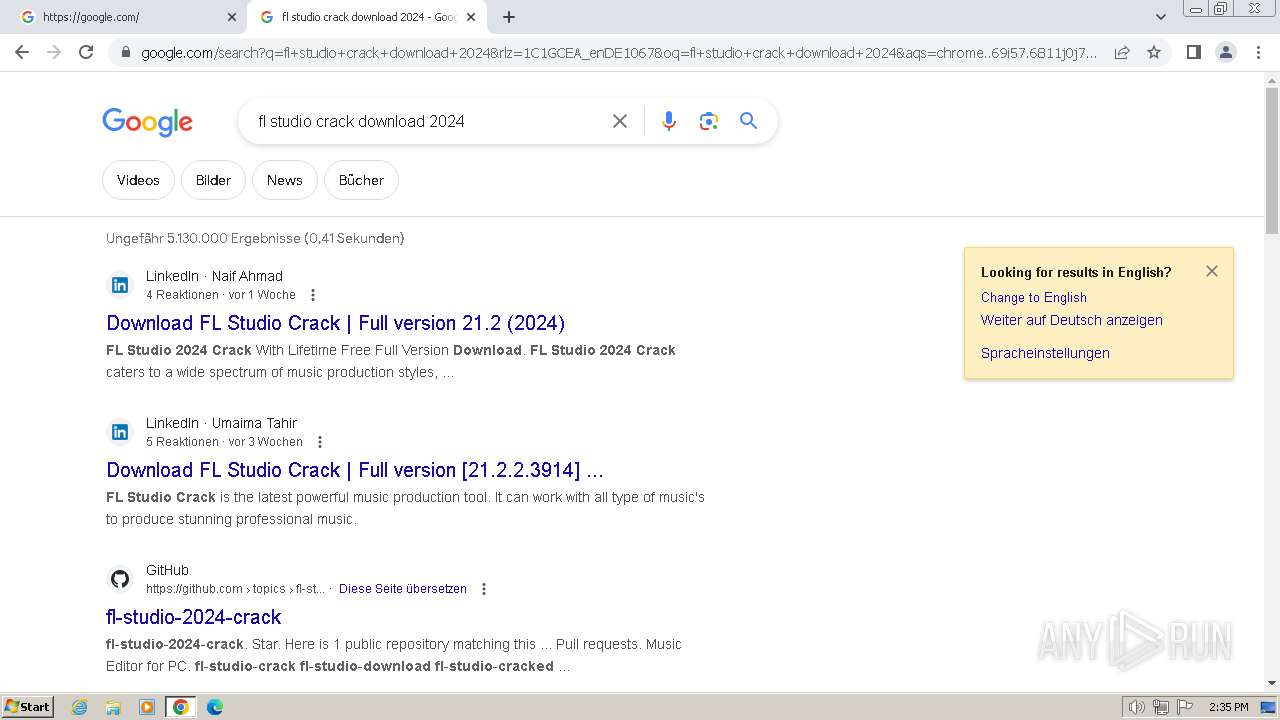
Task: Click LinkedIn favicon of Umaima Tahir result
Action: [x=120, y=432]
